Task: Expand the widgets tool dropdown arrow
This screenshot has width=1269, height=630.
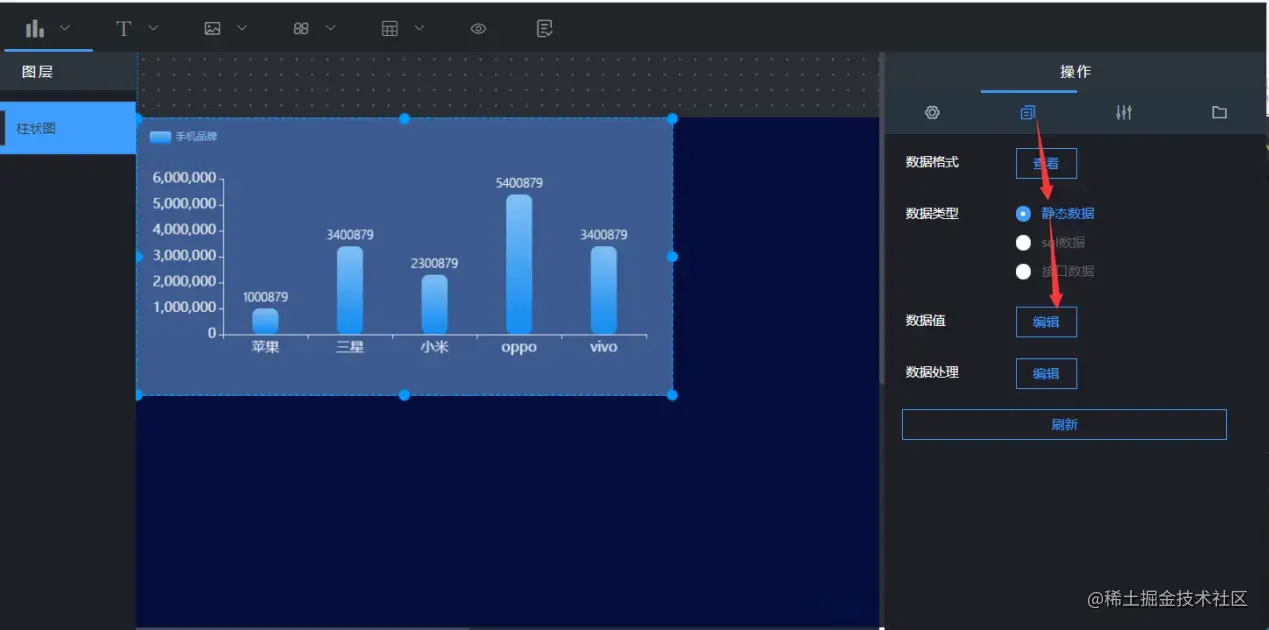Action: (330, 28)
